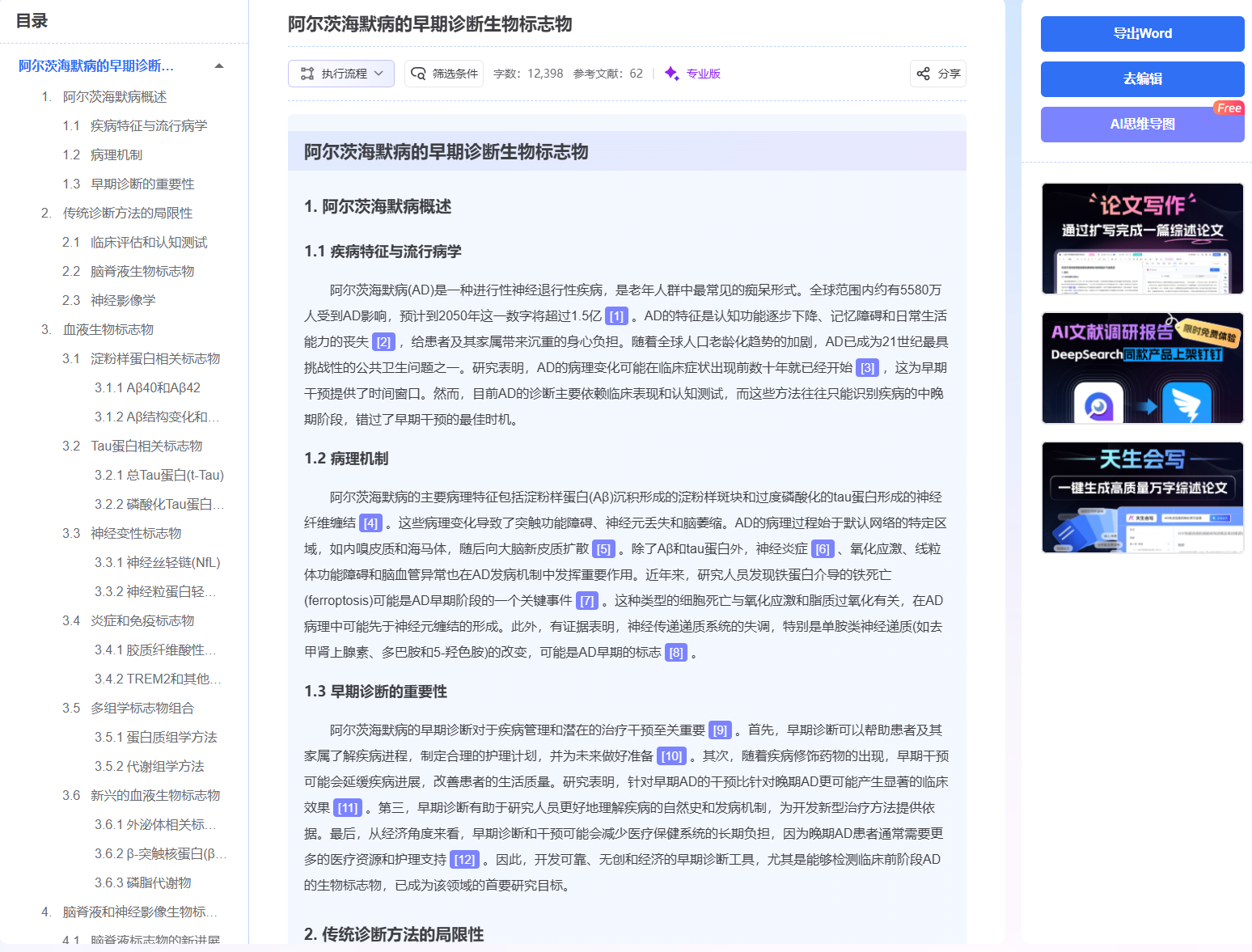
Task: Click citation reference [8]
Action: pyautogui.click(x=676, y=653)
